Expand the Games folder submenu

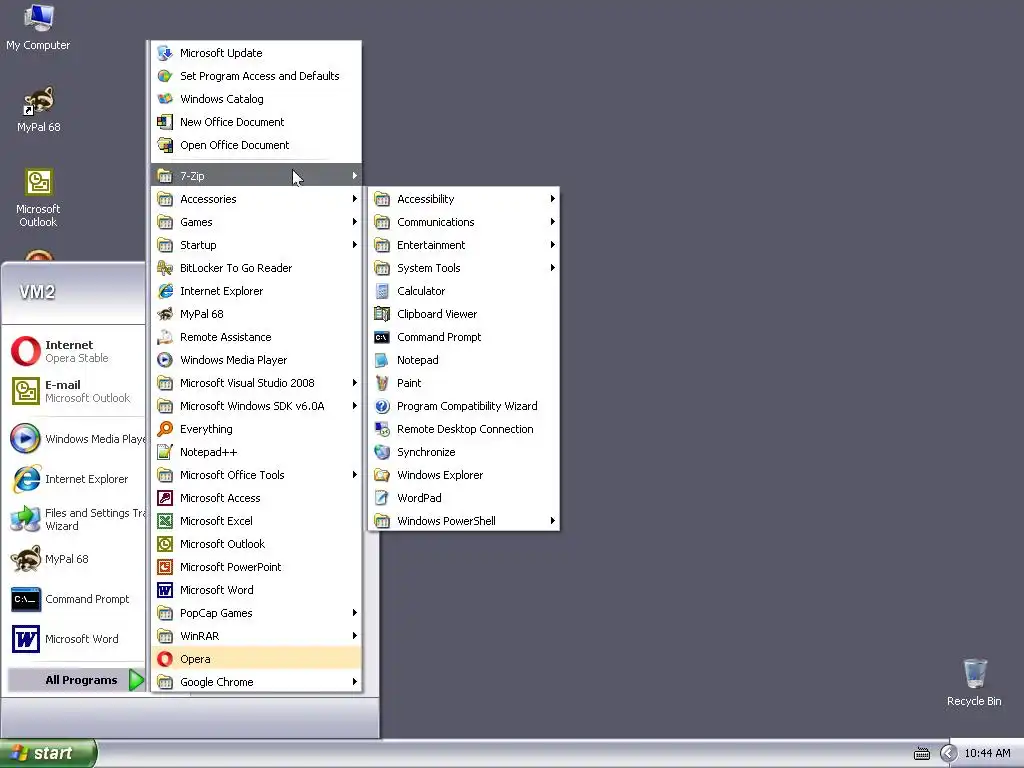click(x=256, y=222)
